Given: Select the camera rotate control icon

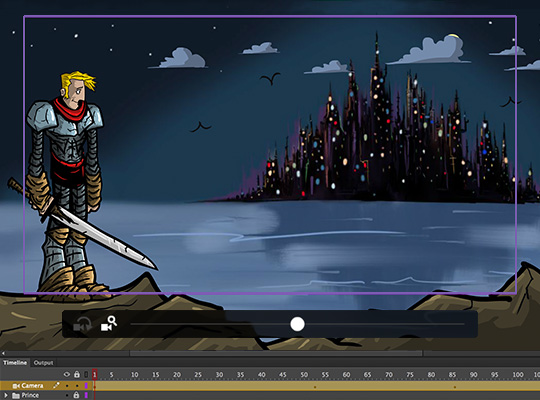Looking at the screenshot, I should pyautogui.click(x=82, y=324).
